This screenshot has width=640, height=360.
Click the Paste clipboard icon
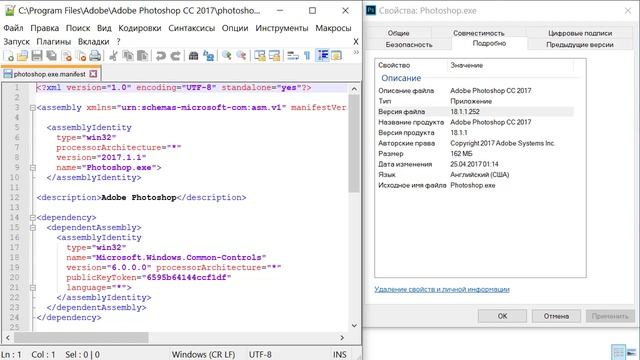(x=142, y=56)
